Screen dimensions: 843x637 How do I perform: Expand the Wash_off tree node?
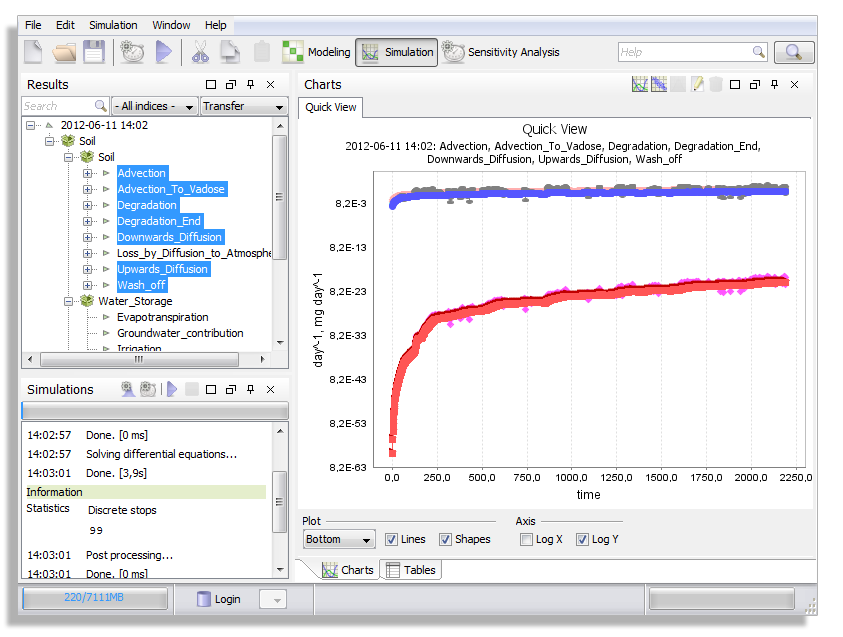click(87, 285)
